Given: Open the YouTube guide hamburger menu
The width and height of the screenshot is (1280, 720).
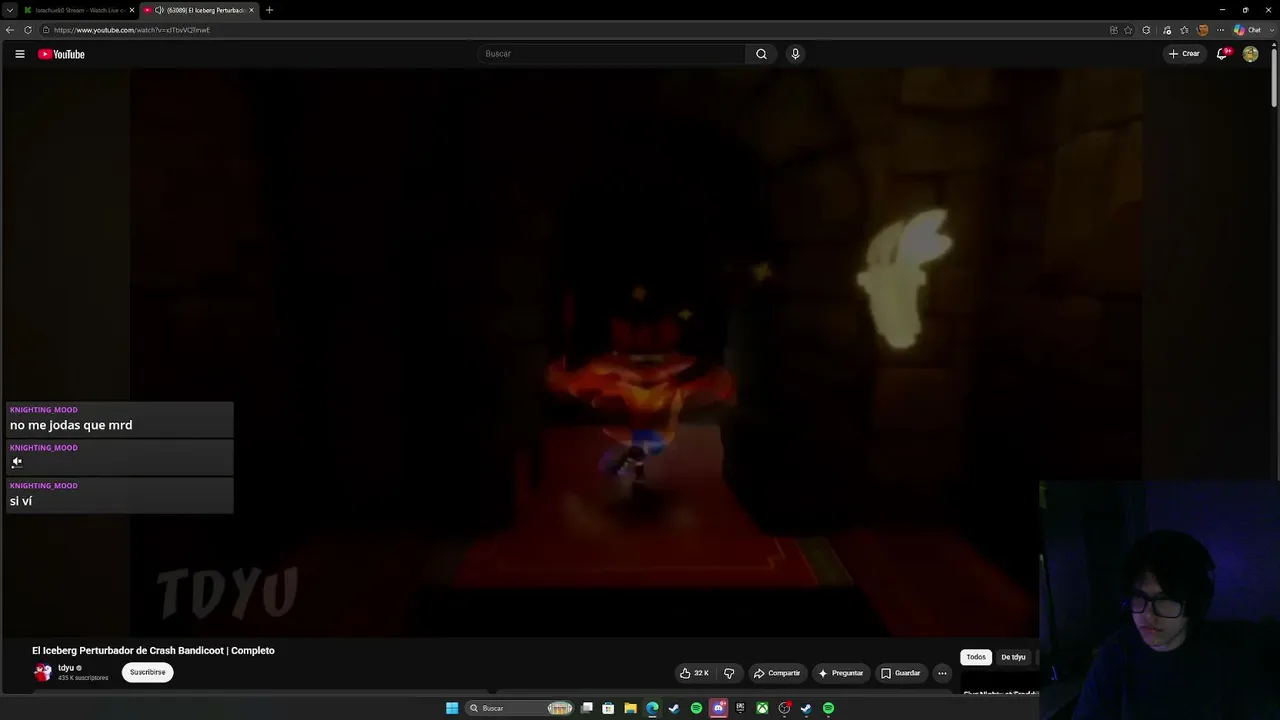Looking at the screenshot, I should click(x=20, y=54).
